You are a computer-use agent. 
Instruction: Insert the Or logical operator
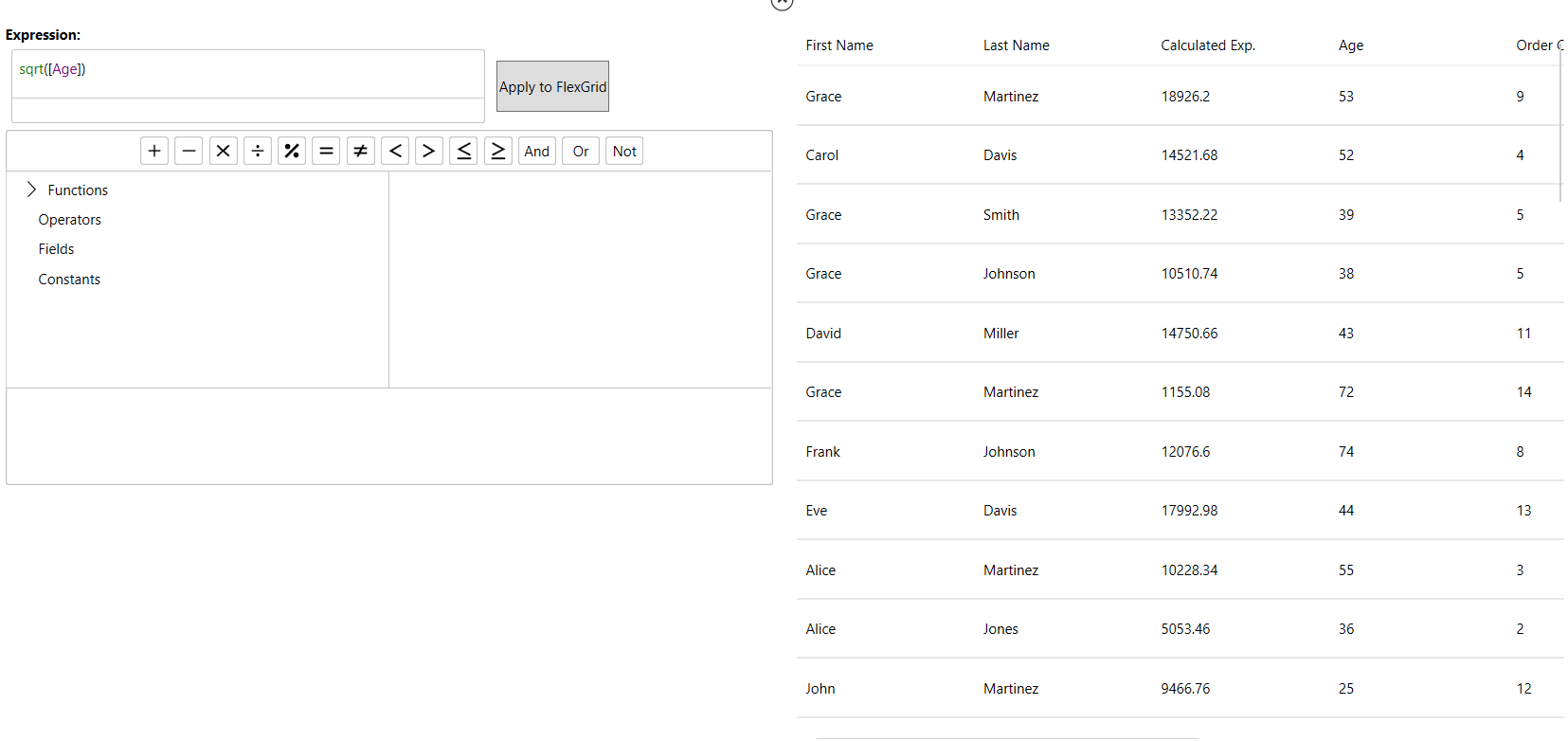click(x=581, y=151)
